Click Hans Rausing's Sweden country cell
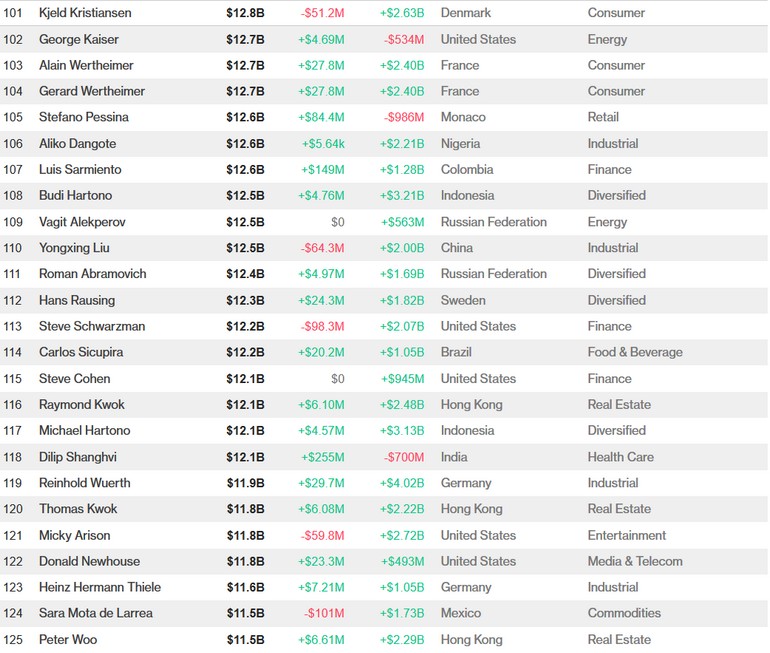 tap(463, 300)
